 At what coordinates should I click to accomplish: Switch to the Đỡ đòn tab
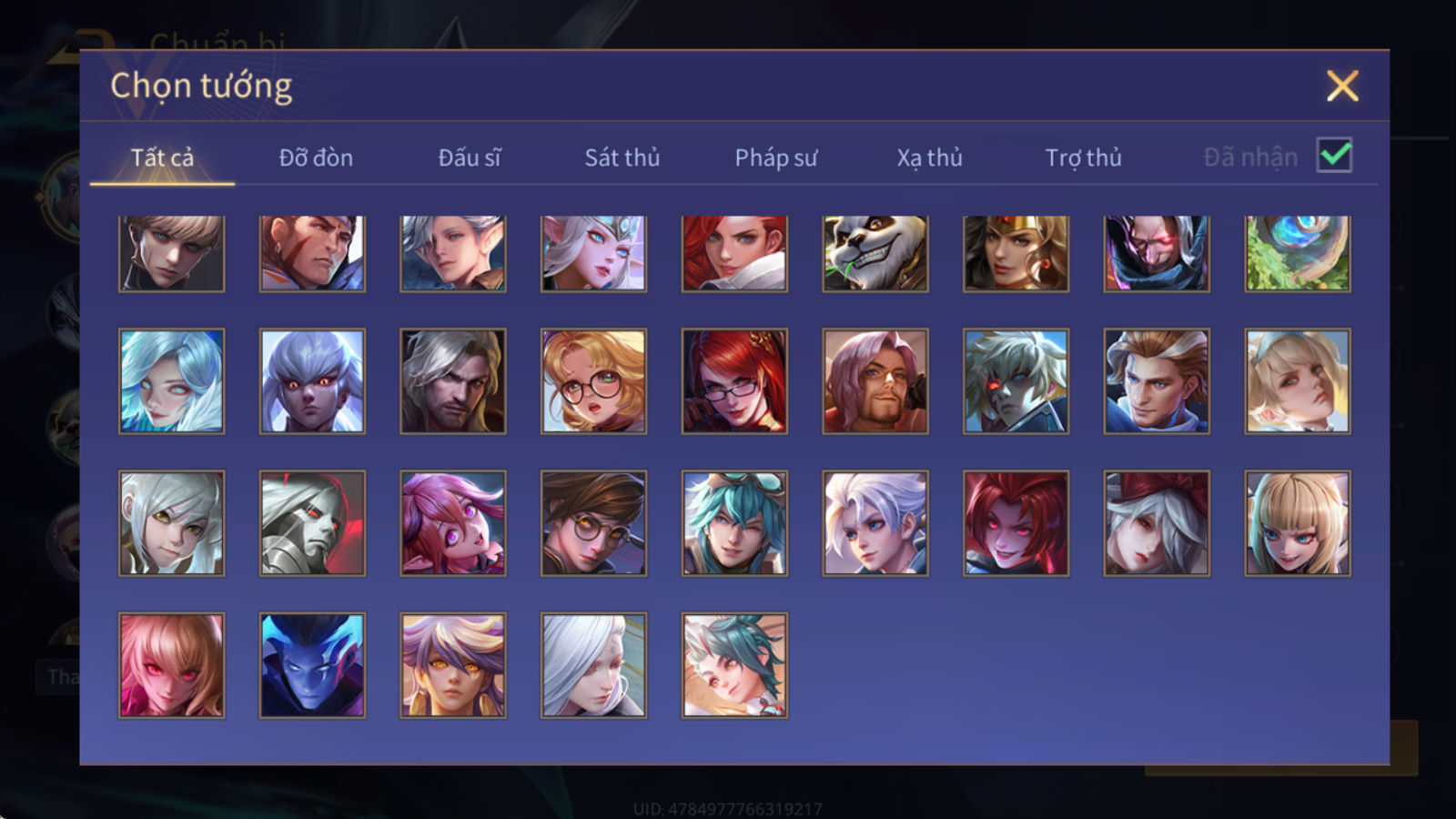(x=316, y=157)
